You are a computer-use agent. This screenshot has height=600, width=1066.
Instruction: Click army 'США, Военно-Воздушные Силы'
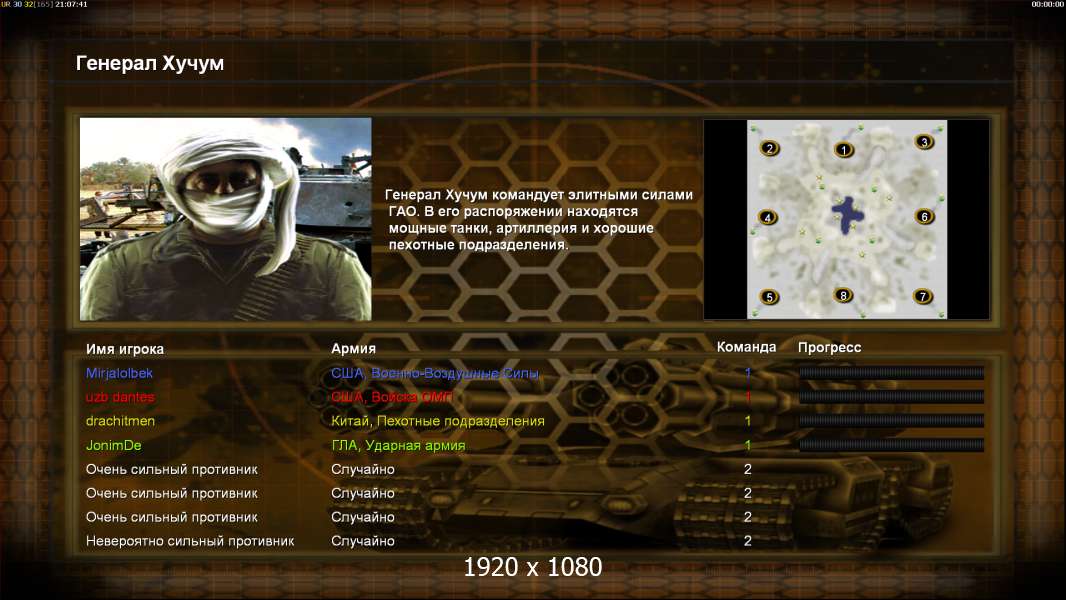pos(435,373)
